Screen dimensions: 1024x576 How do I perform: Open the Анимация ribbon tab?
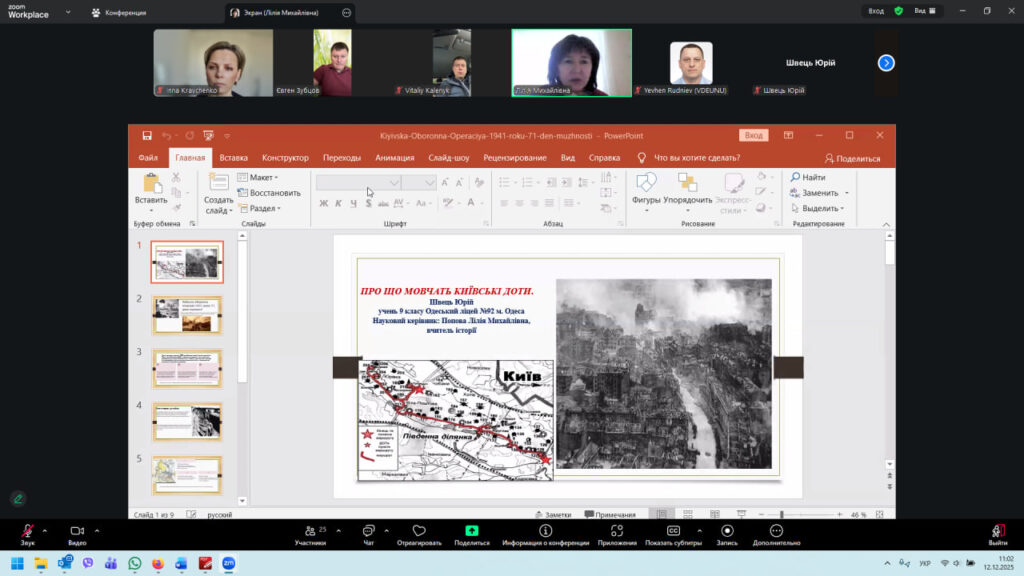(x=394, y=158)
